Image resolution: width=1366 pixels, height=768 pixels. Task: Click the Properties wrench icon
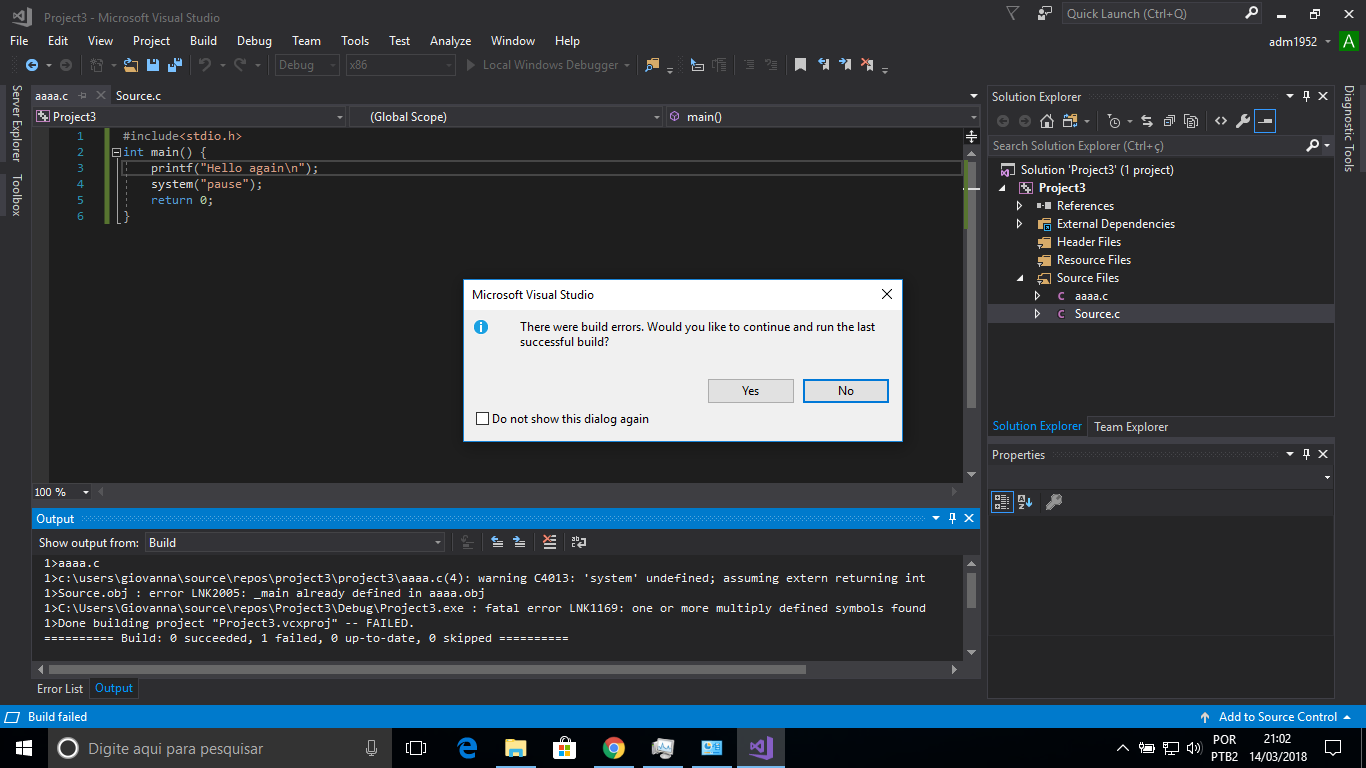[x=1243, y=121]
